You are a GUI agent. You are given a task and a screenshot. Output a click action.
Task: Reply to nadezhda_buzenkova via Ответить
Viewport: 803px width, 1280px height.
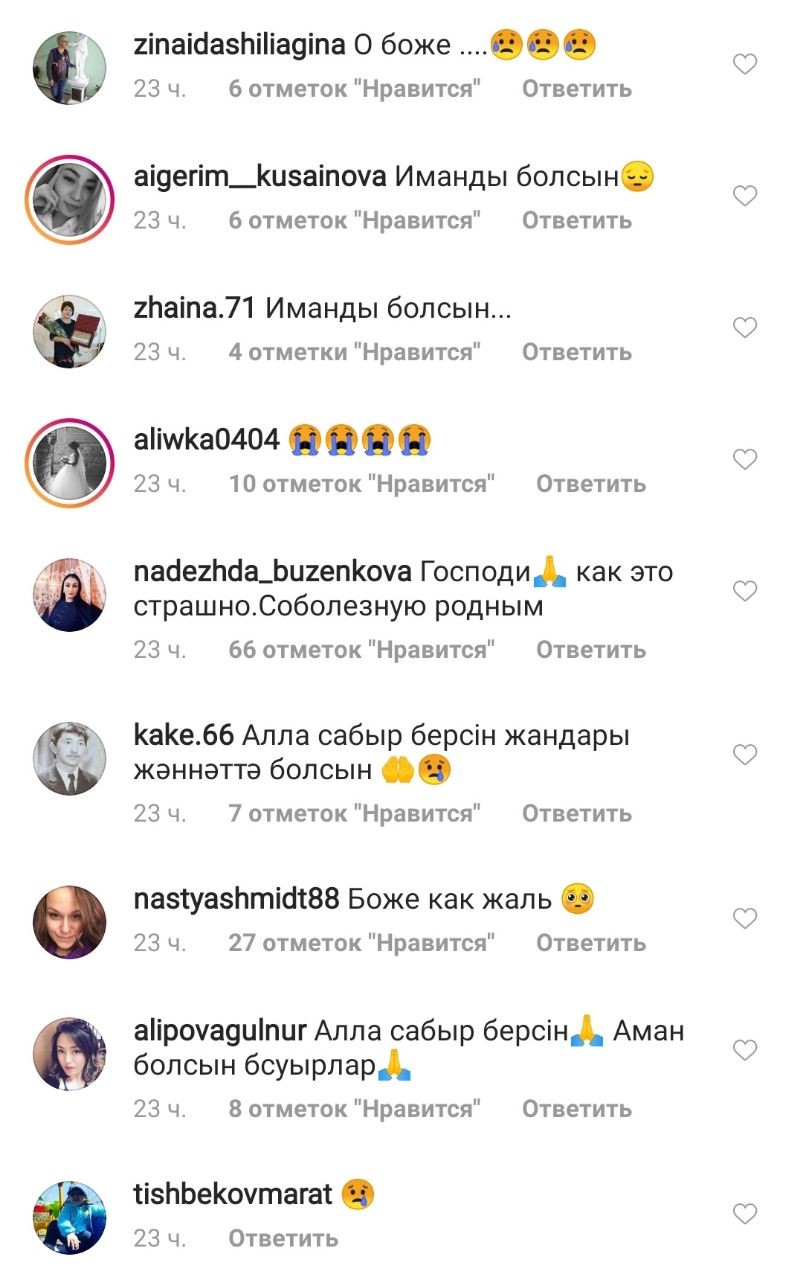[591, 650]
